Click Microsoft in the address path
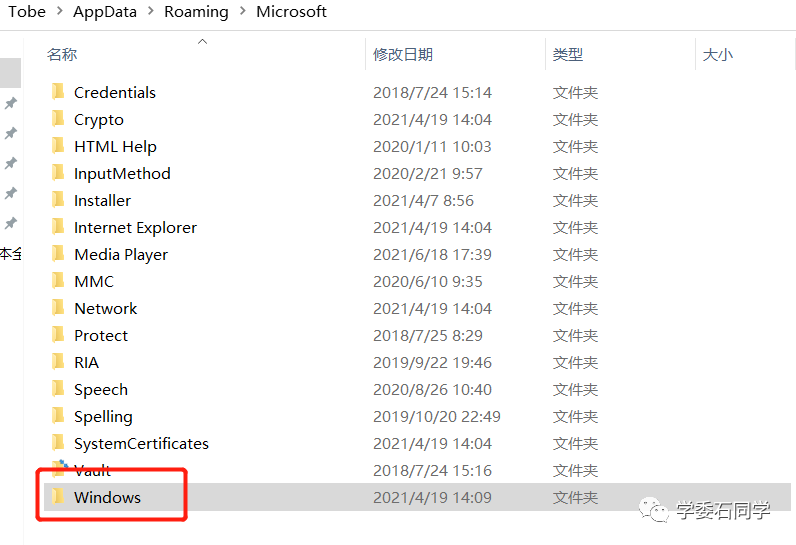Image resolution: width=796 pixels, height=545 pixels. 291,11
